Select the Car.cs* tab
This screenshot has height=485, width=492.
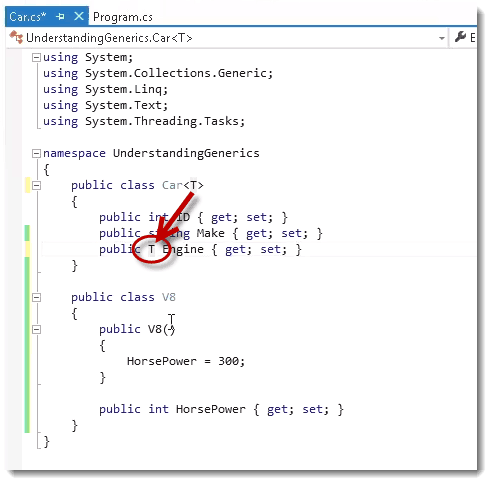(28, 16)
